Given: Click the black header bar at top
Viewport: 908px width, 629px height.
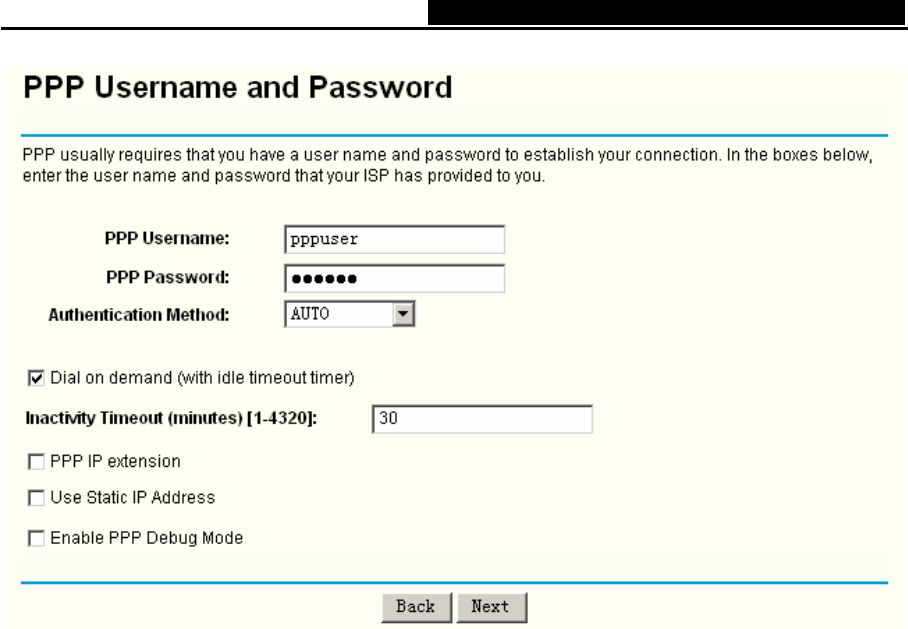Looking at the screenshot, I should [666, 12].
